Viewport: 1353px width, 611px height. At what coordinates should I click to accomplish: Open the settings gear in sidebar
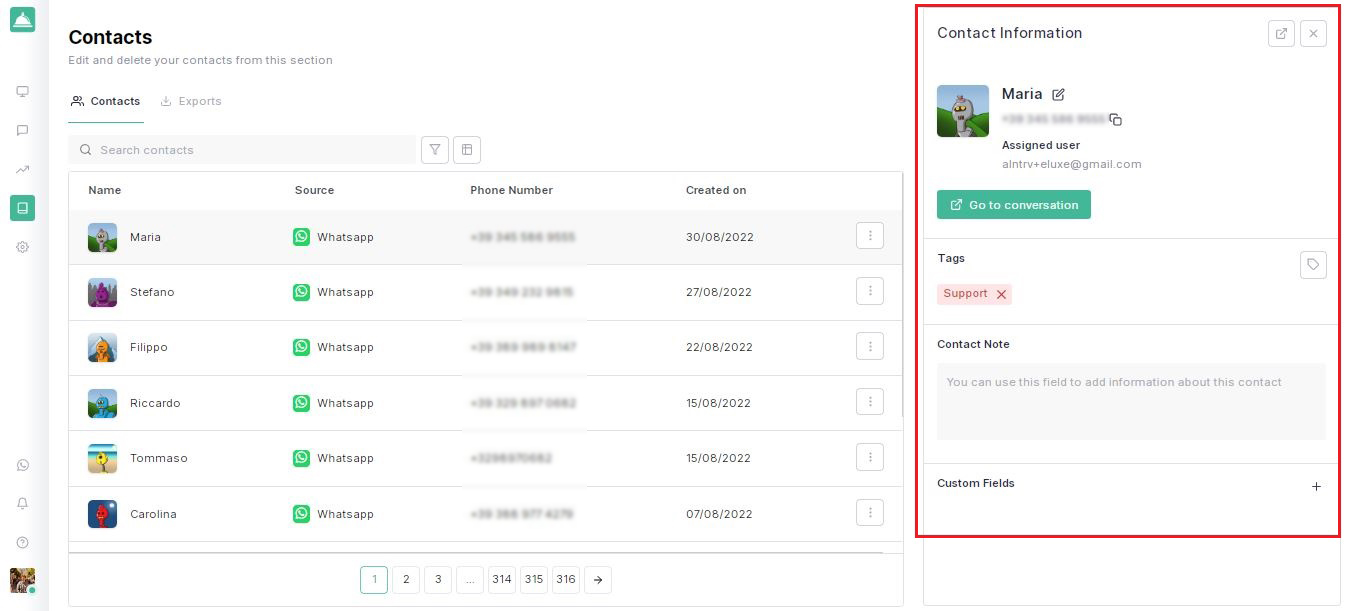point(22,247)
